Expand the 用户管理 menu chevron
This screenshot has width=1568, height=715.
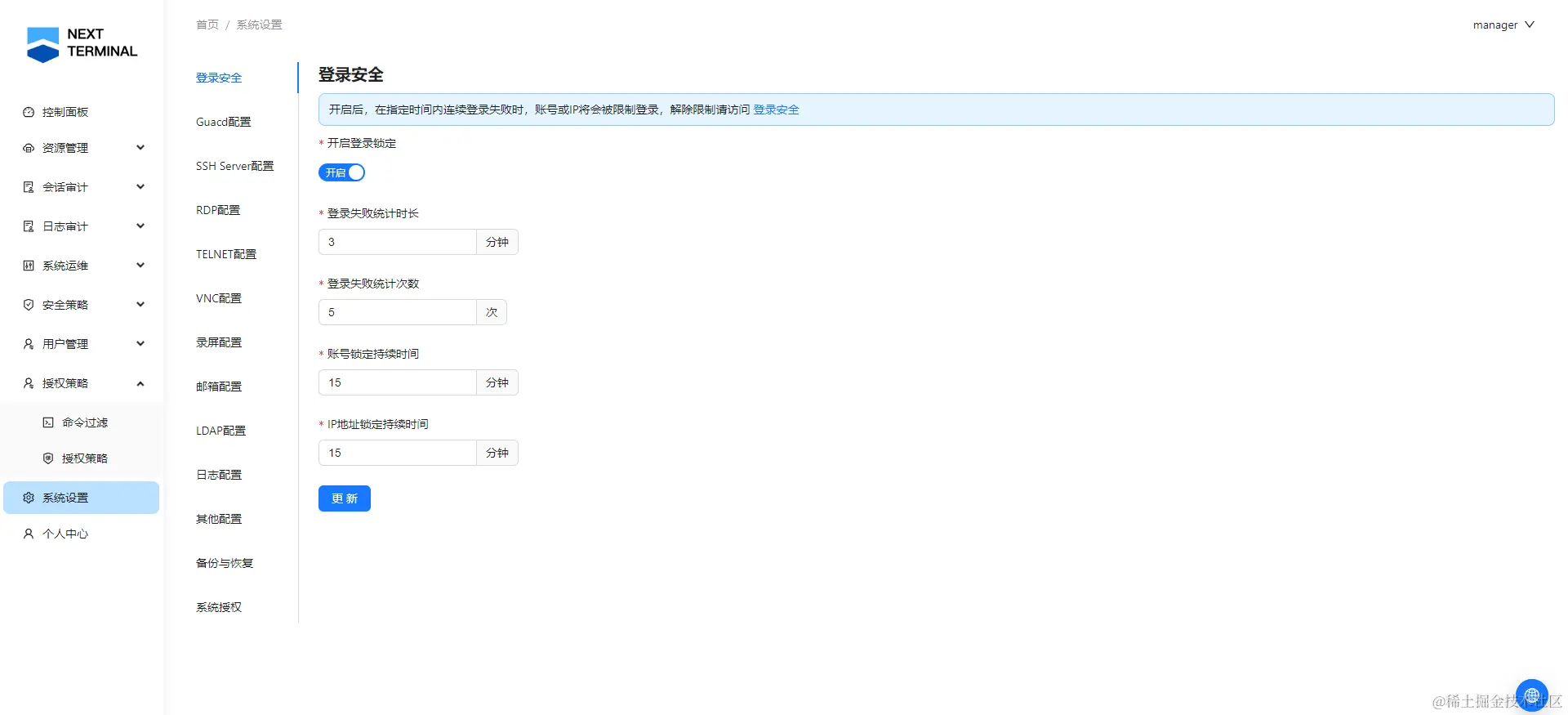click(140, 344)
